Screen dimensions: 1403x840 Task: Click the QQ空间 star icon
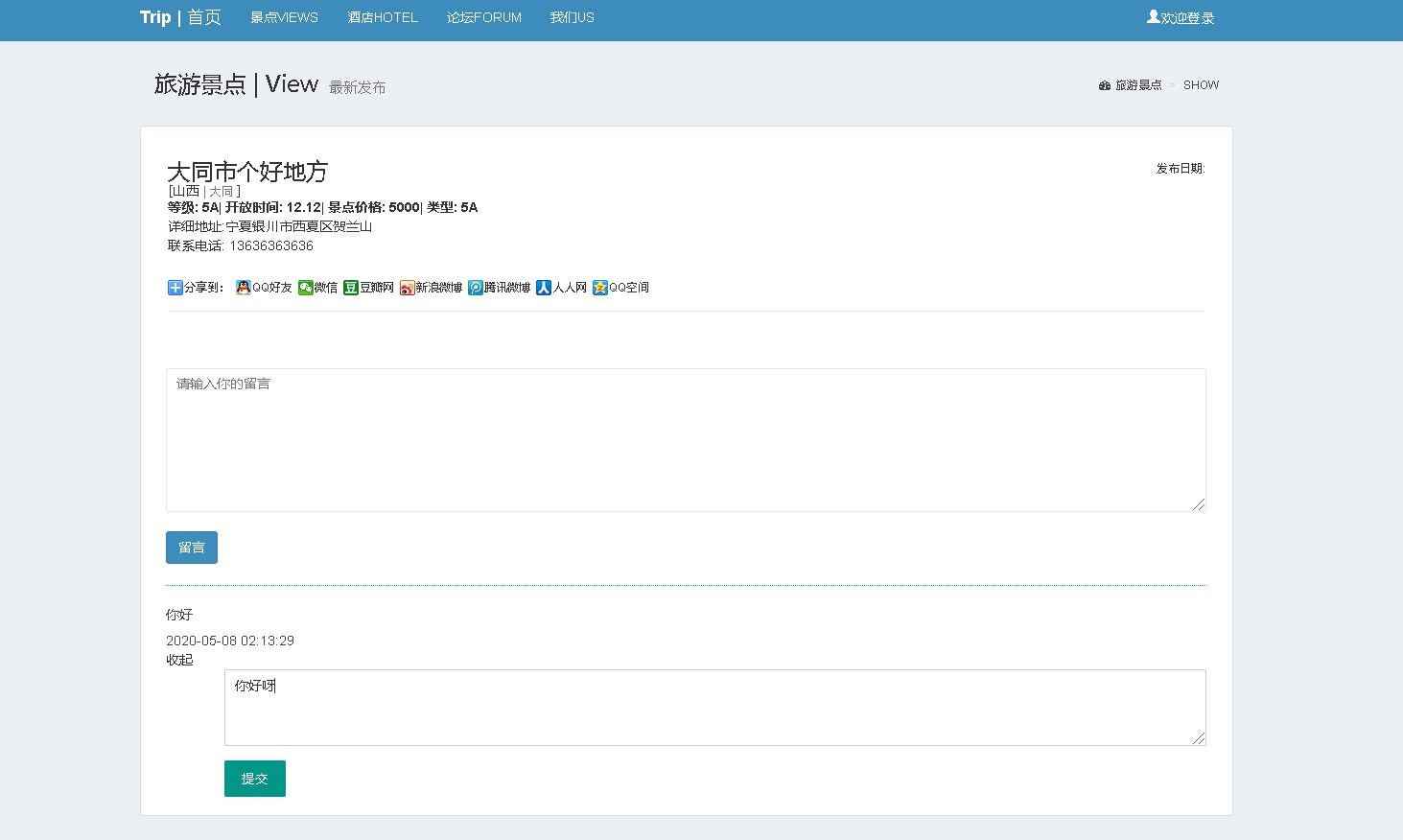[600, 288]
